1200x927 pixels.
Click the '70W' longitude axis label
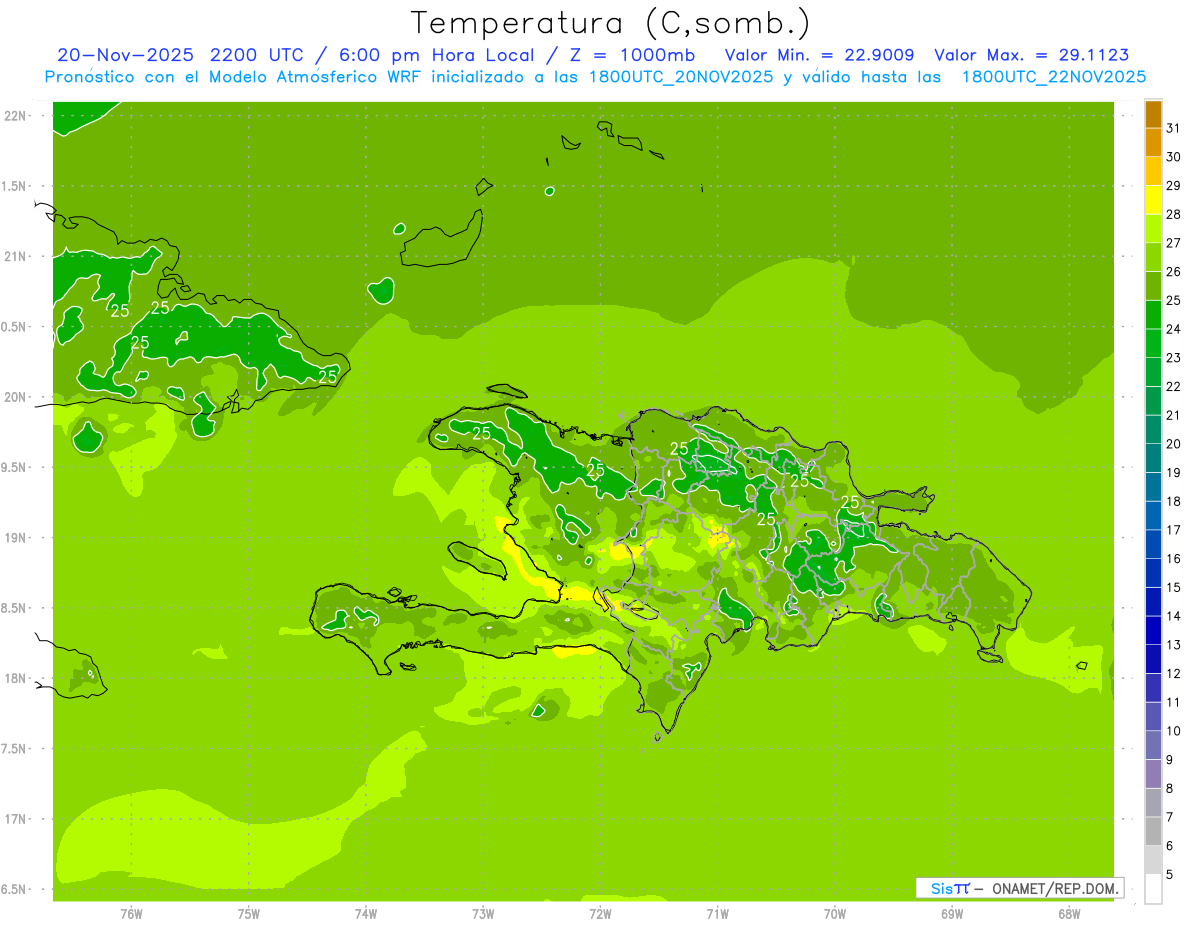tap(835, 914)
